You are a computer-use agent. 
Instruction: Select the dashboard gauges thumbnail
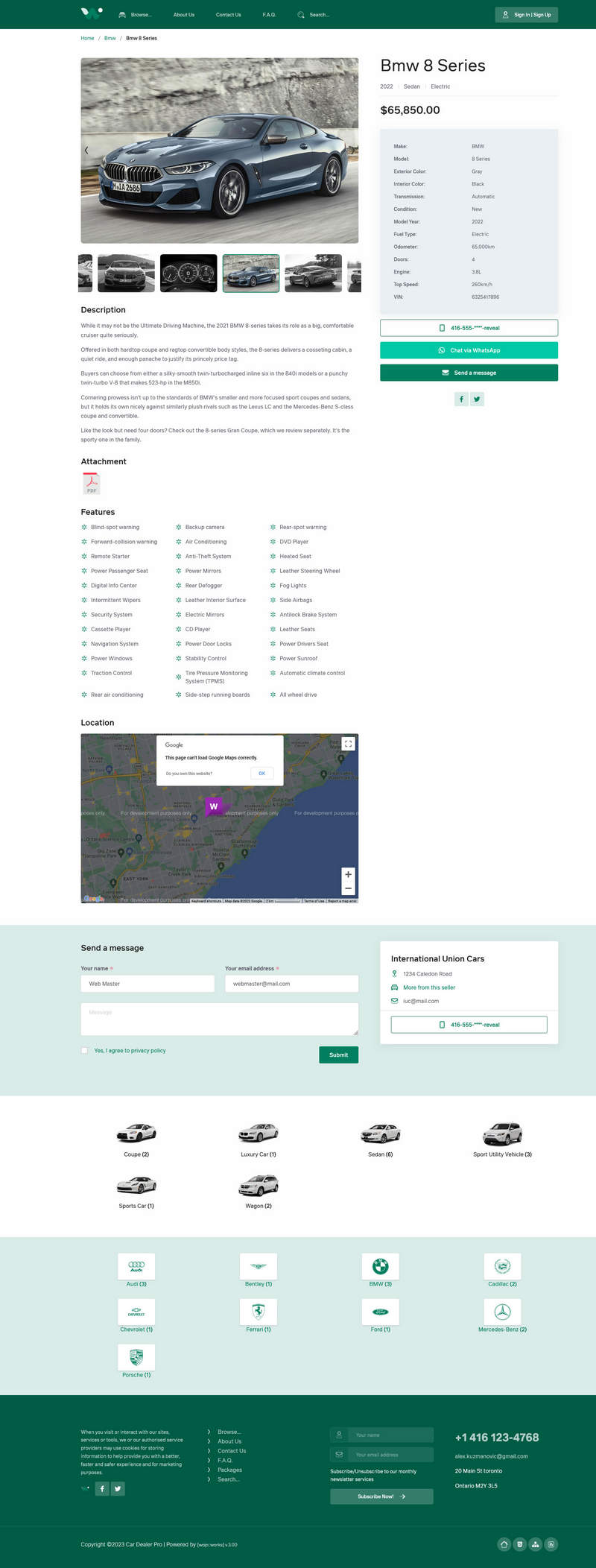click(188, 273)
